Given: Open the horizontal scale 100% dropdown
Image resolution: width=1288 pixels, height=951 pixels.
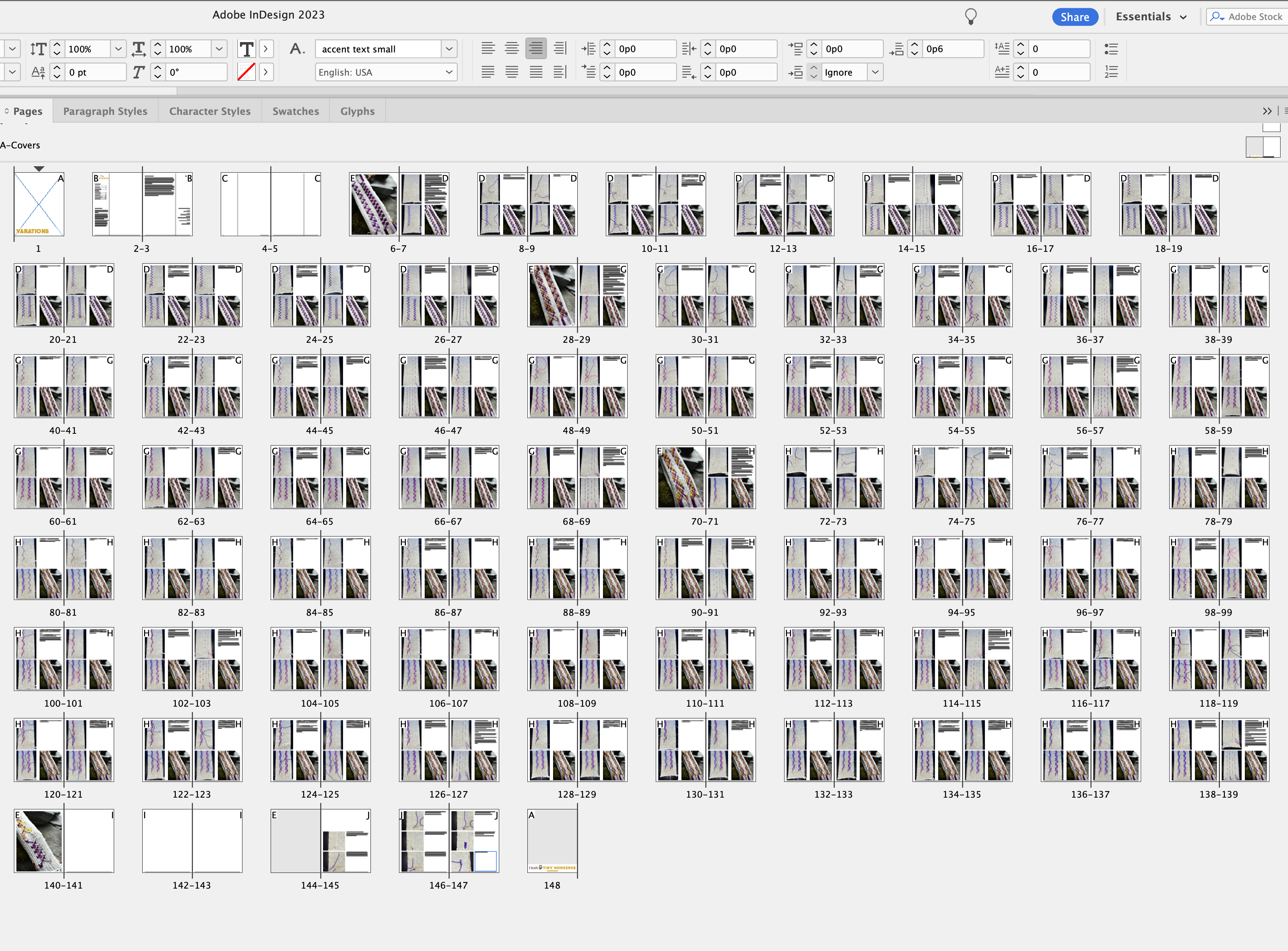Looking at the screenshot, I should (x=219, y=49).
